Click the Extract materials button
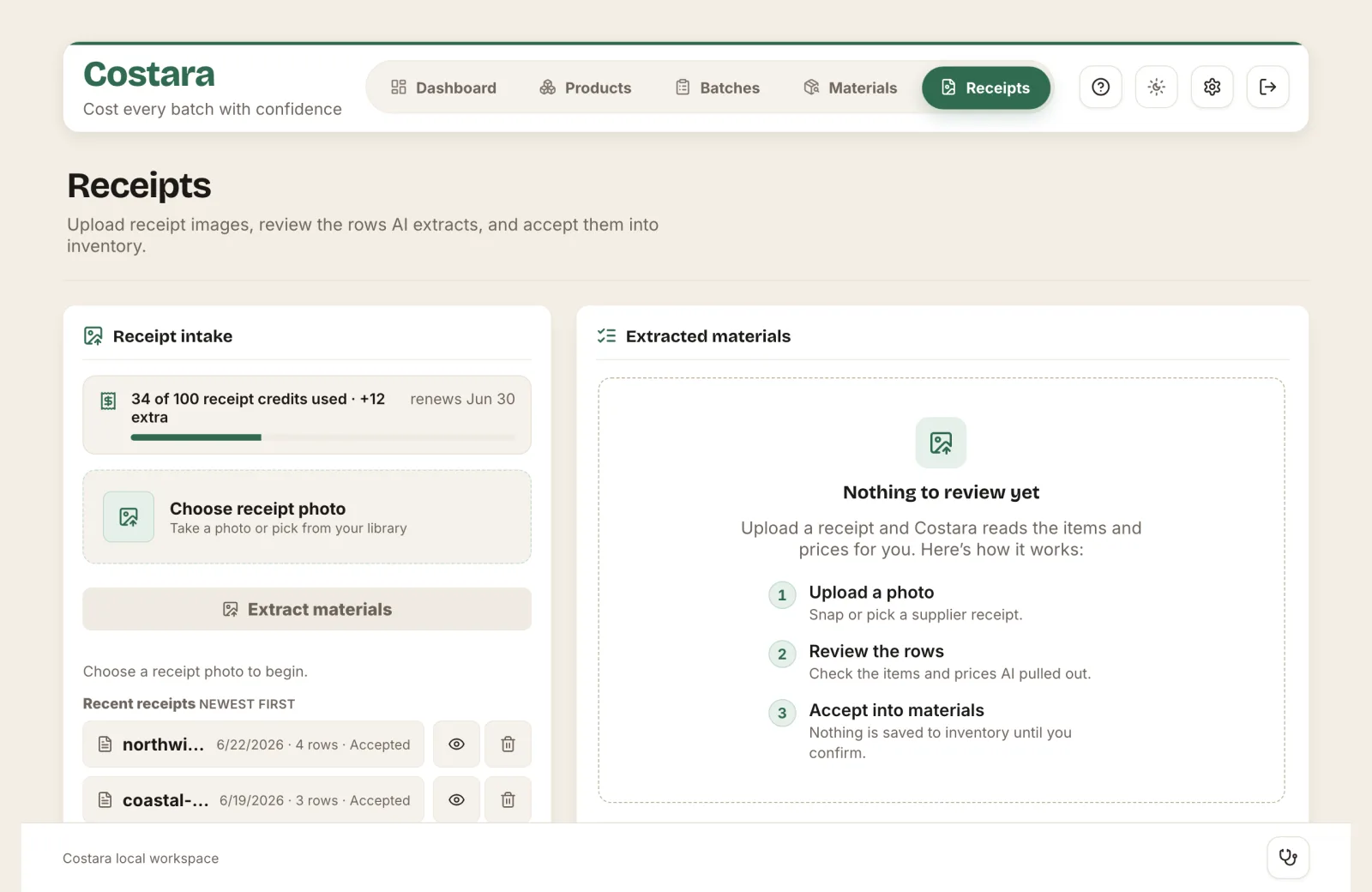The image size is (1372, 892). pos(307,609)
